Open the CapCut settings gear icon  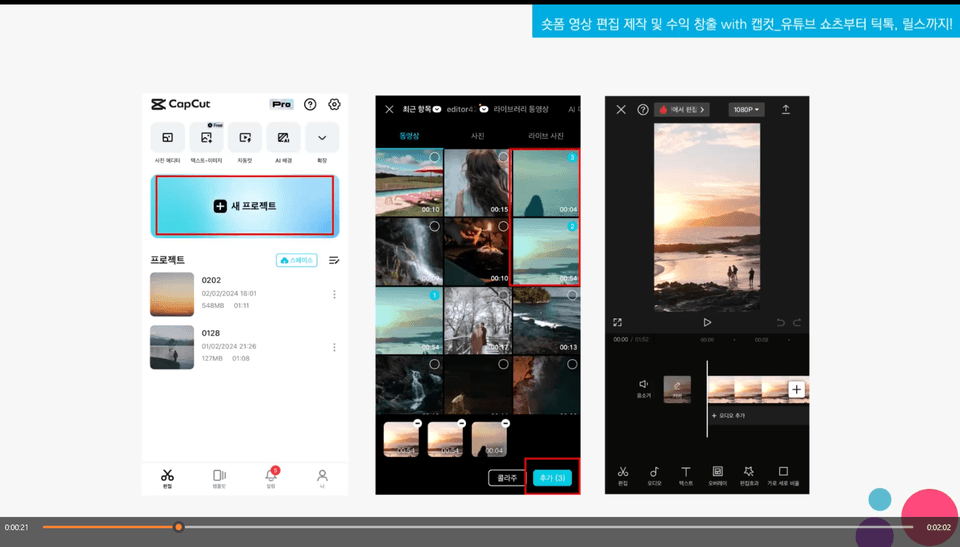(334, 104)
